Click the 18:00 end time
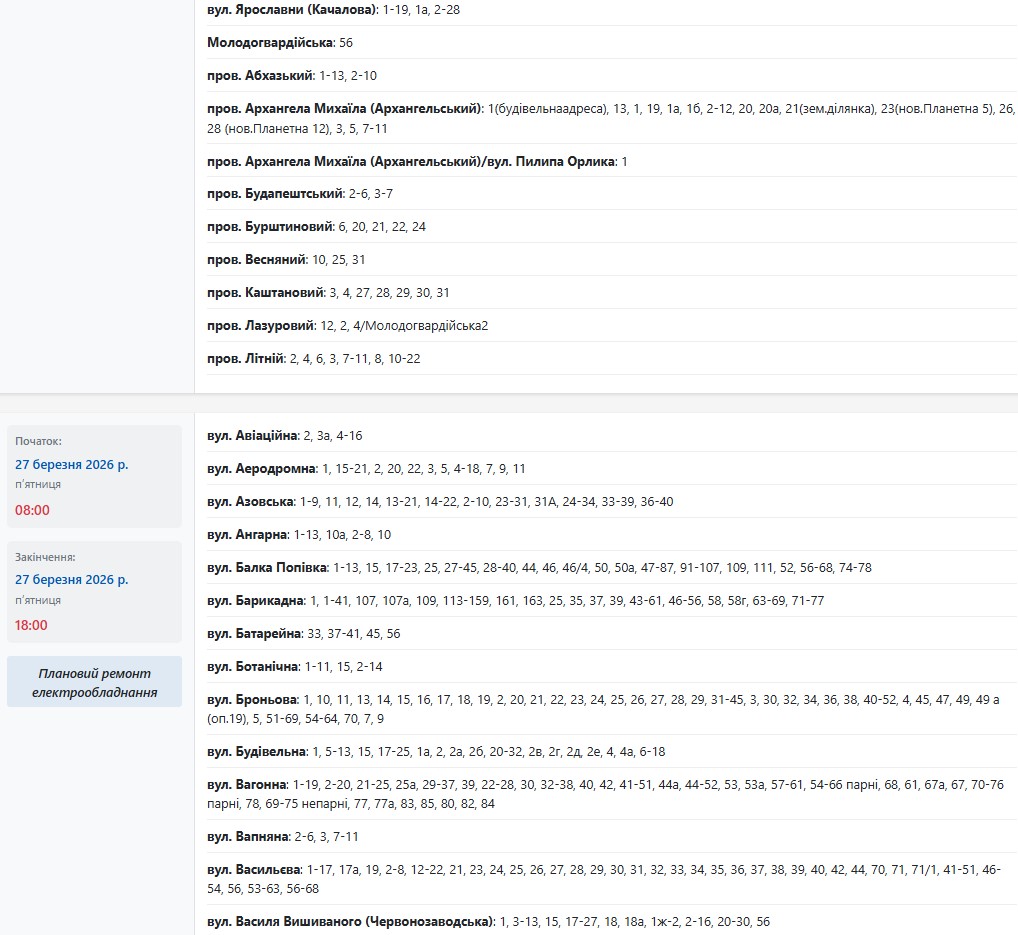1018x935 pixels. 32,625
